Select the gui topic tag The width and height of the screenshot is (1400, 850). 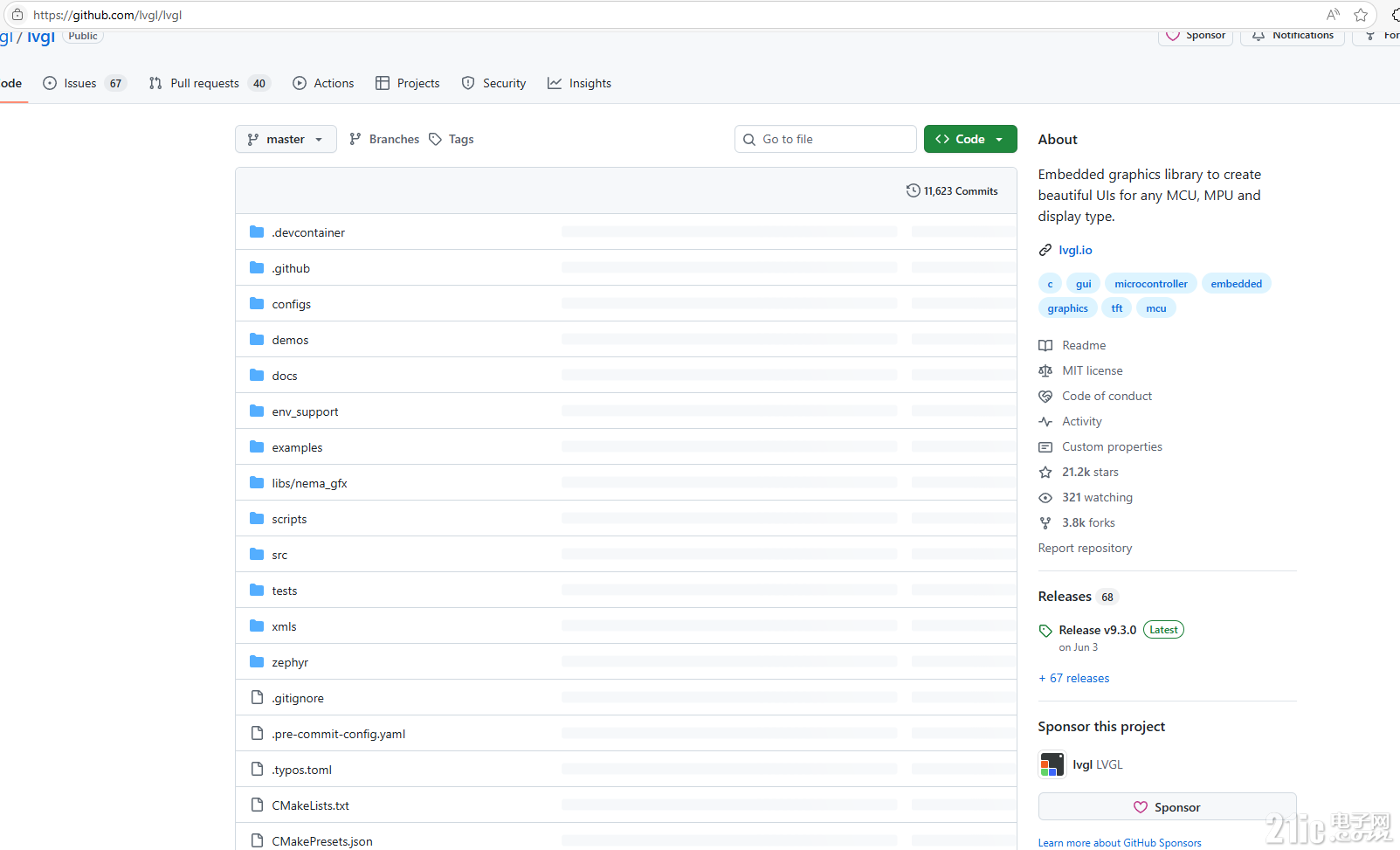coord(1083,283)
